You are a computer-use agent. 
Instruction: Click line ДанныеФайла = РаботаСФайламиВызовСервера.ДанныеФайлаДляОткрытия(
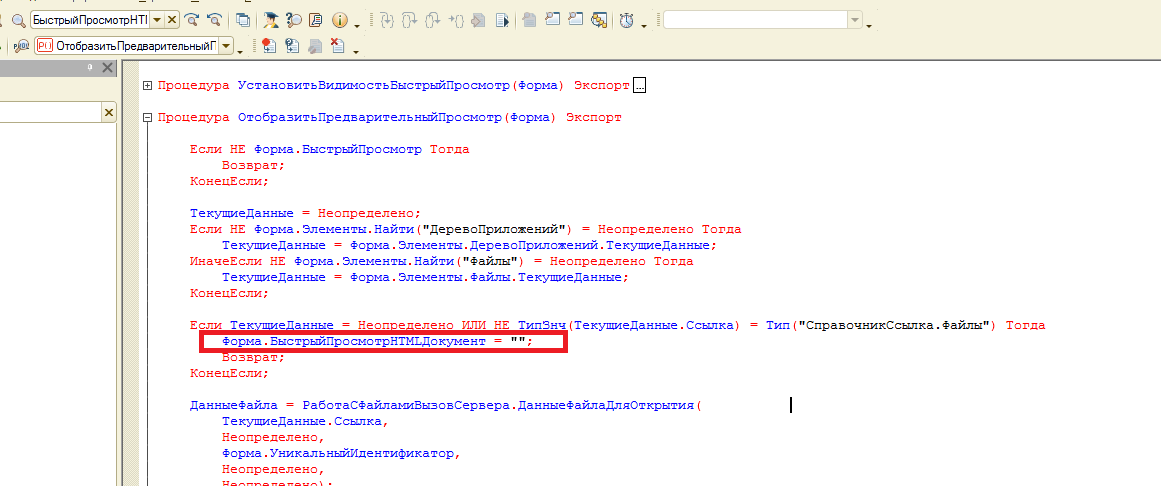point(444,405)
